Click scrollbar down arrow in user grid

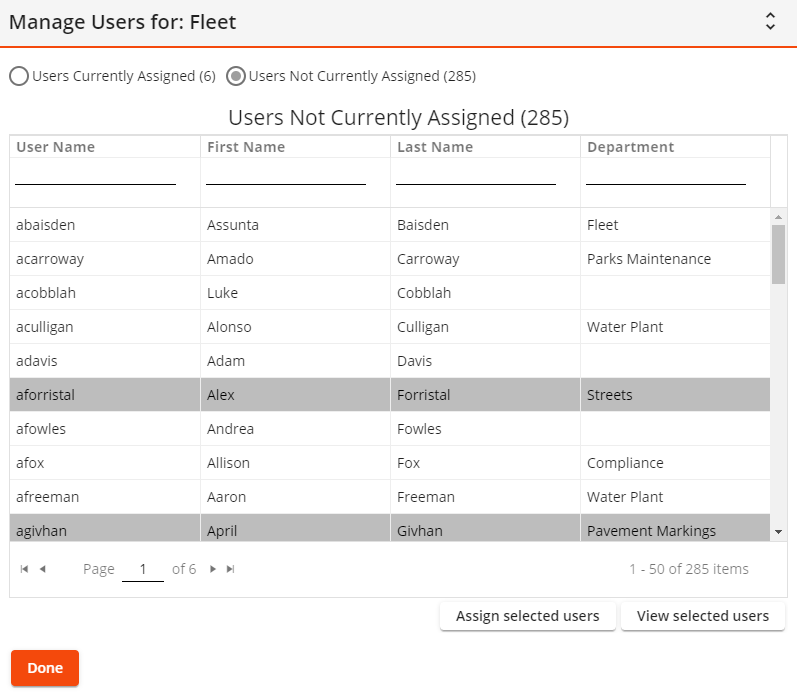778,532
